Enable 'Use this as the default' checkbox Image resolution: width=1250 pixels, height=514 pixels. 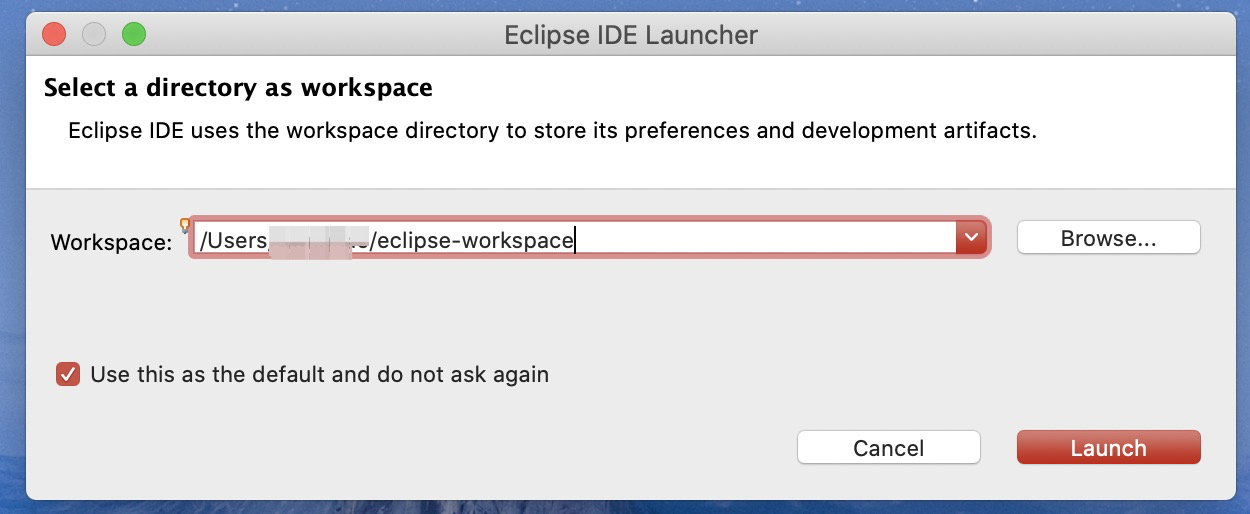pyautogui.click(x=68, y=376)
